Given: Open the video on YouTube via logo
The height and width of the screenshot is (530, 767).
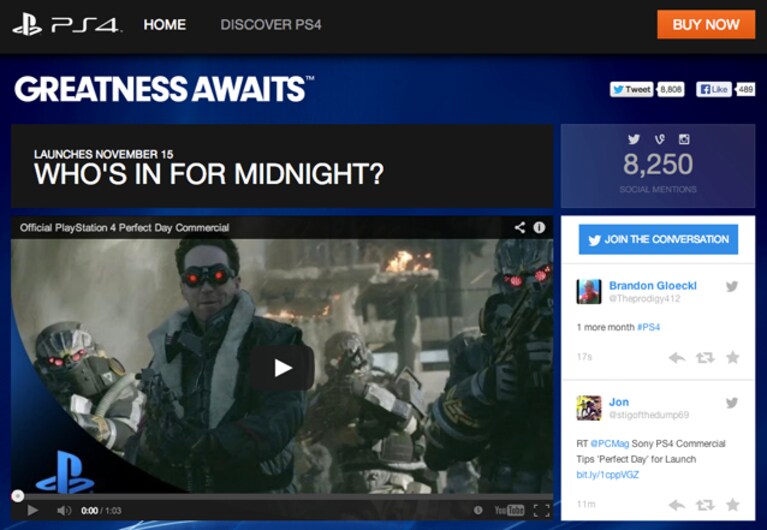Looking at the screenshot, I should [509, 510].
